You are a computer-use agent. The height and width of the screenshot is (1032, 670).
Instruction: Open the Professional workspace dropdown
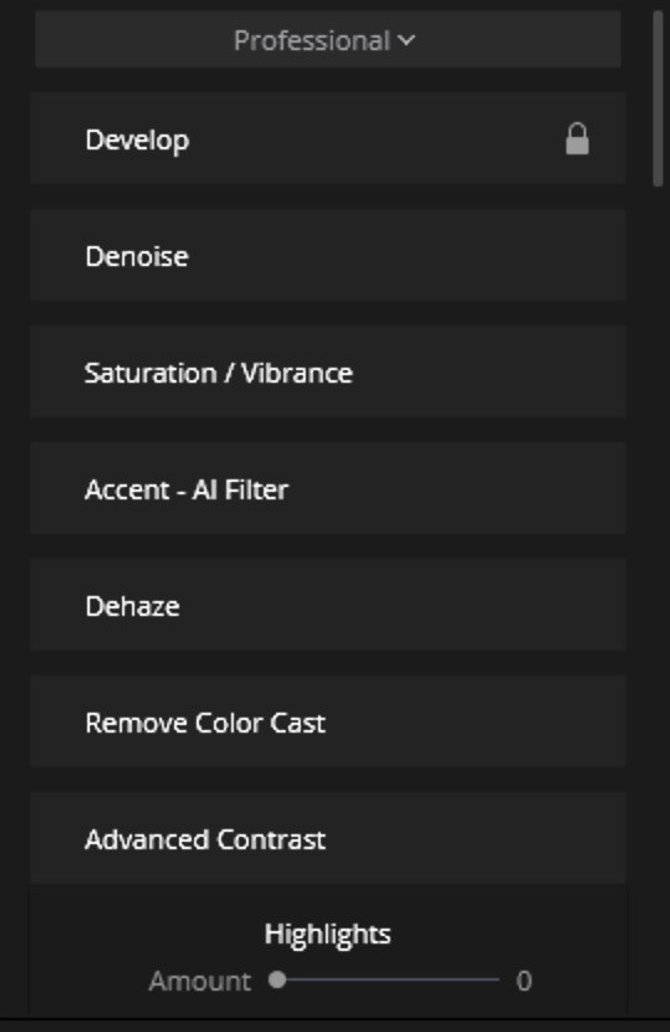point(328,39)
